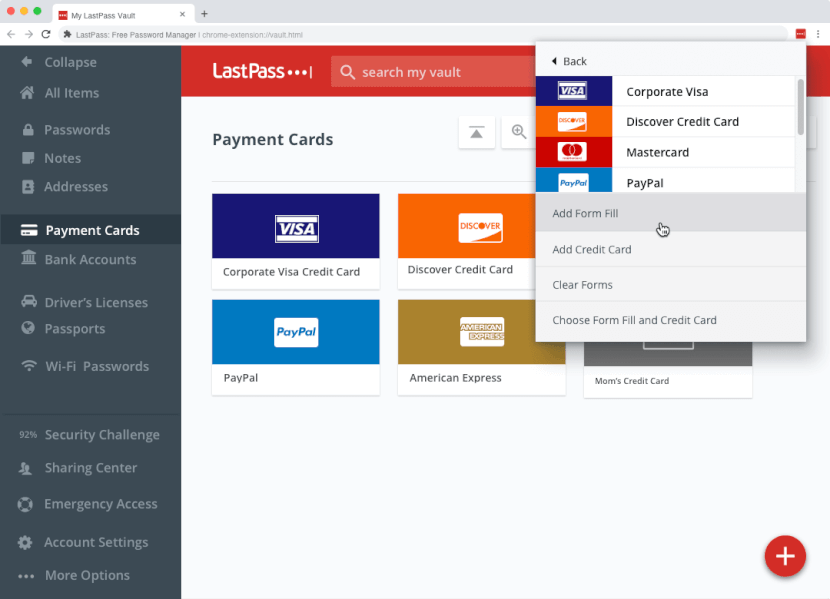Open the PayPal card tile

click(295, 347)
